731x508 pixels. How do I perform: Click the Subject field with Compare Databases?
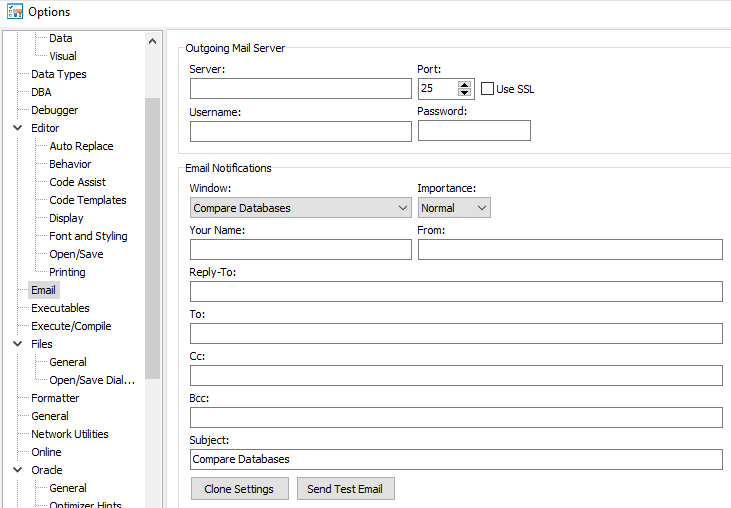pyautogui.click(x=456, y=459)
